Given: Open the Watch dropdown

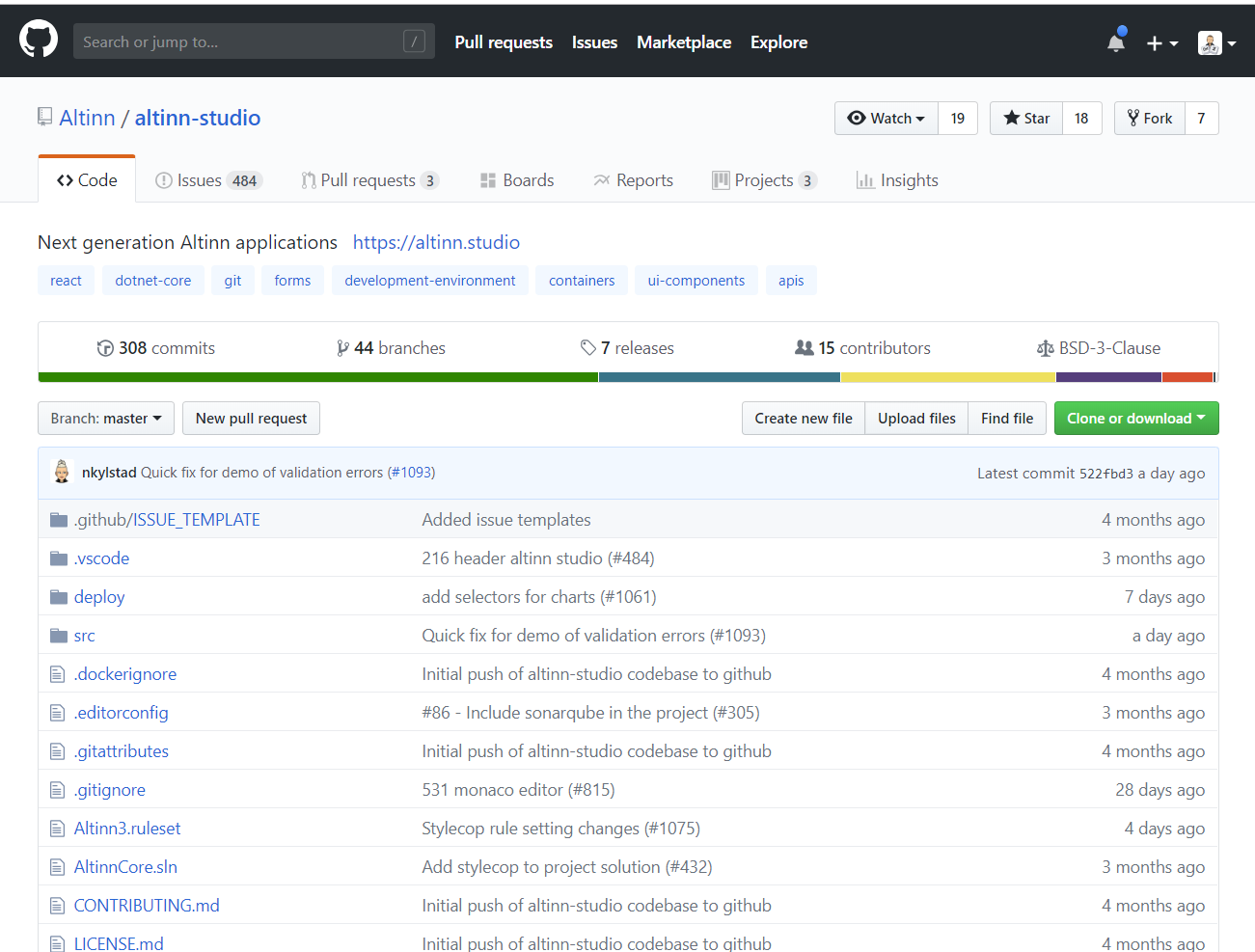Looking at the screenshot, I should 887,118.
